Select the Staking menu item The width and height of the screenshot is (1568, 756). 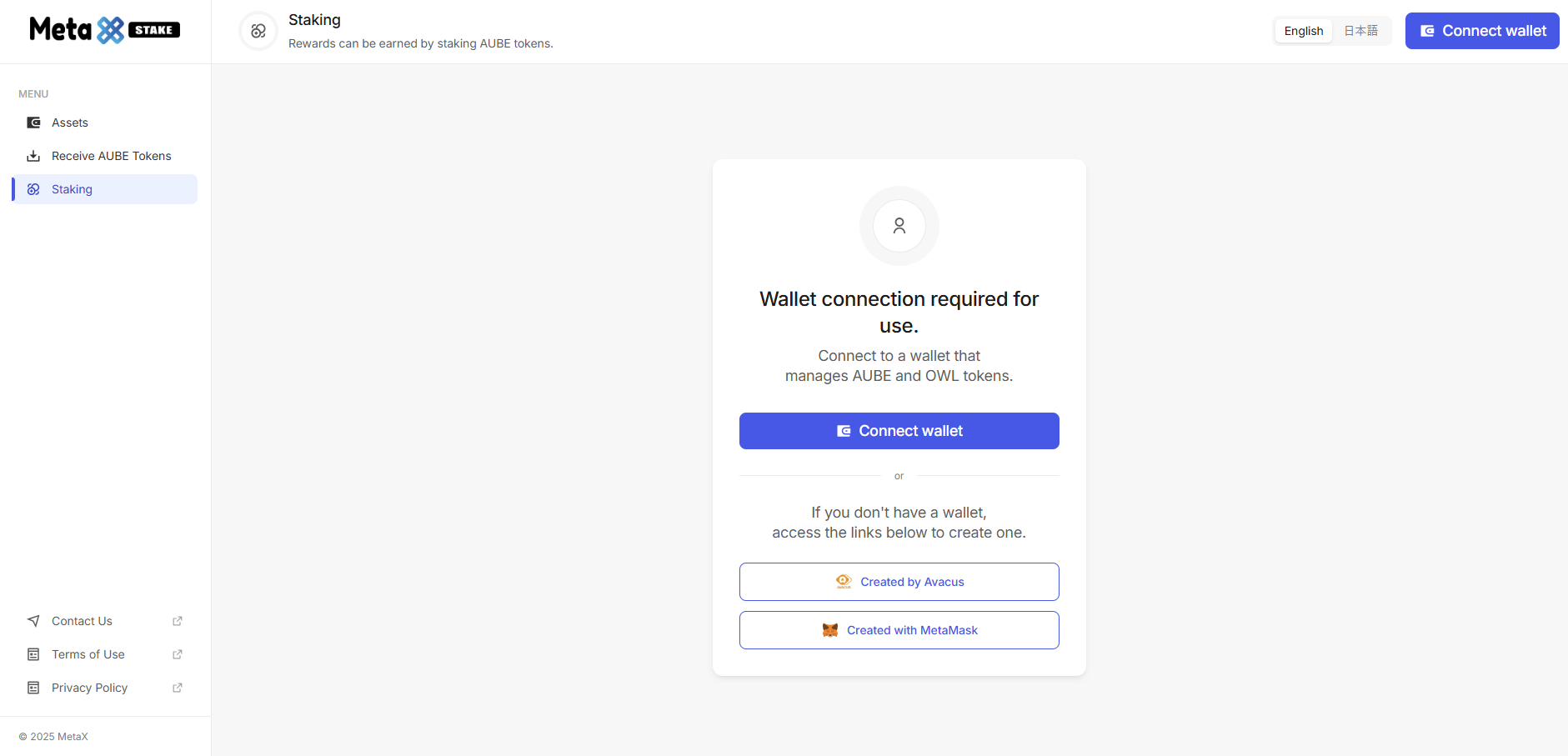[x=73, y=189]
